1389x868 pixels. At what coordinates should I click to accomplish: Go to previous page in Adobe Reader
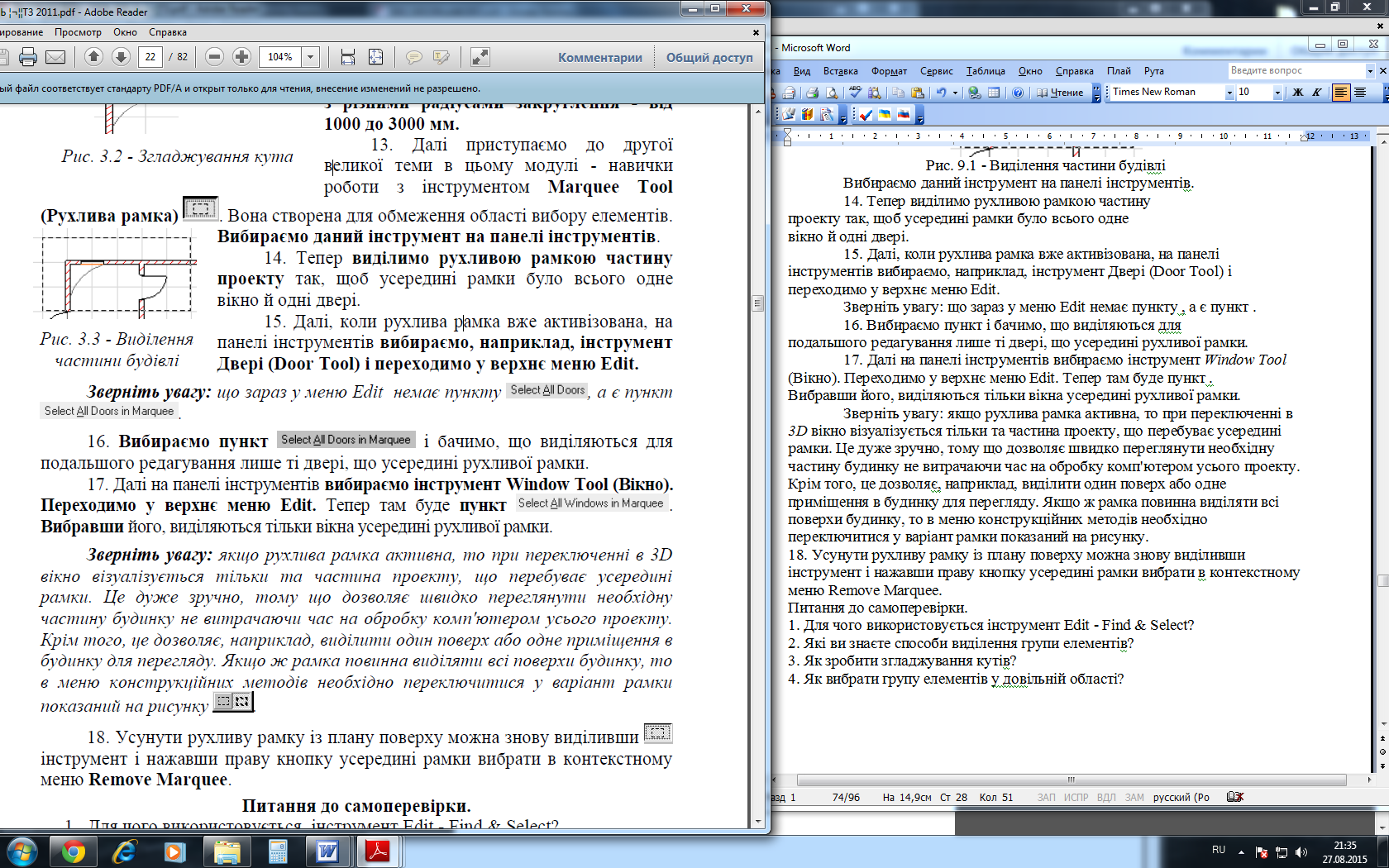93,57
